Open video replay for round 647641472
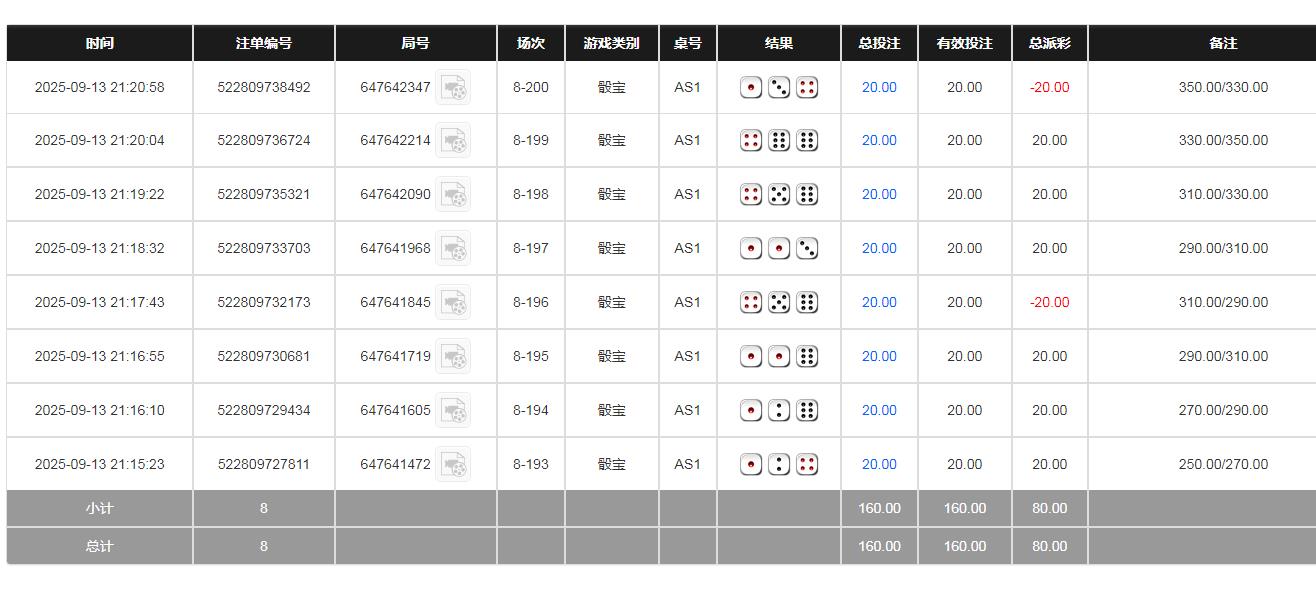The height and width of the screenshot is (591, 1316). pyautogui.click(x=453, y=465)
